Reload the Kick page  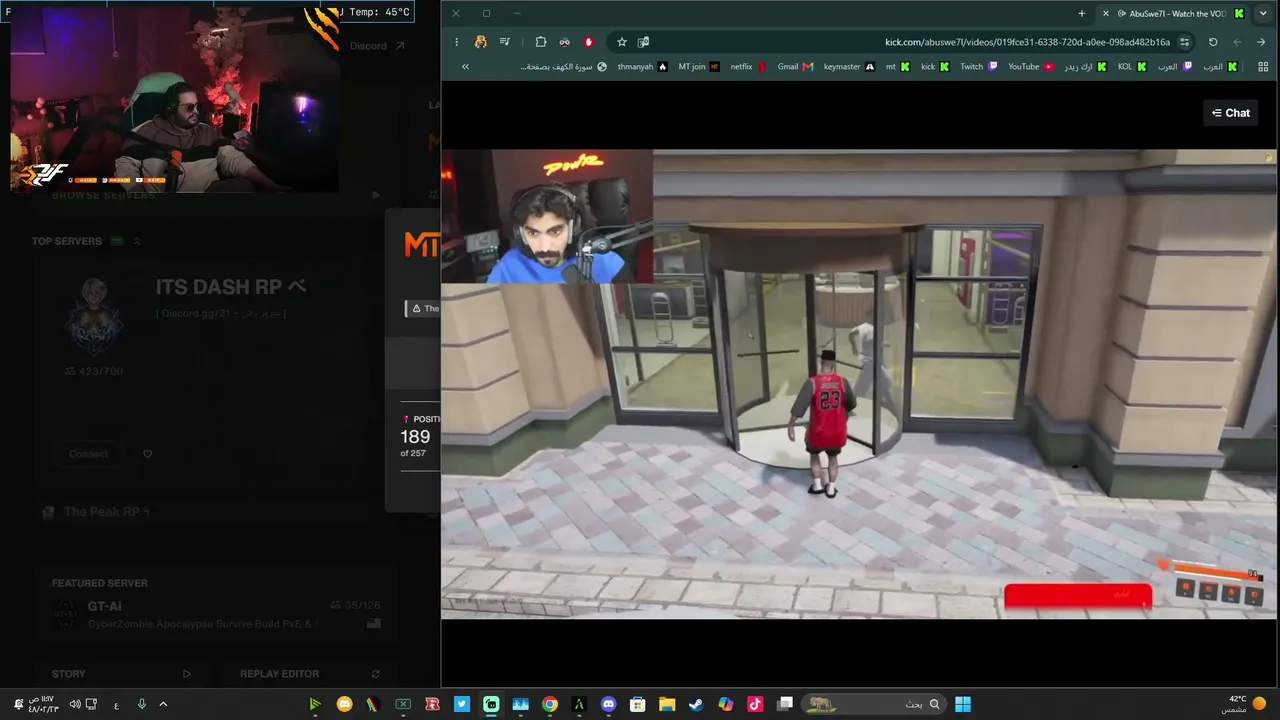click(1213, 42)
